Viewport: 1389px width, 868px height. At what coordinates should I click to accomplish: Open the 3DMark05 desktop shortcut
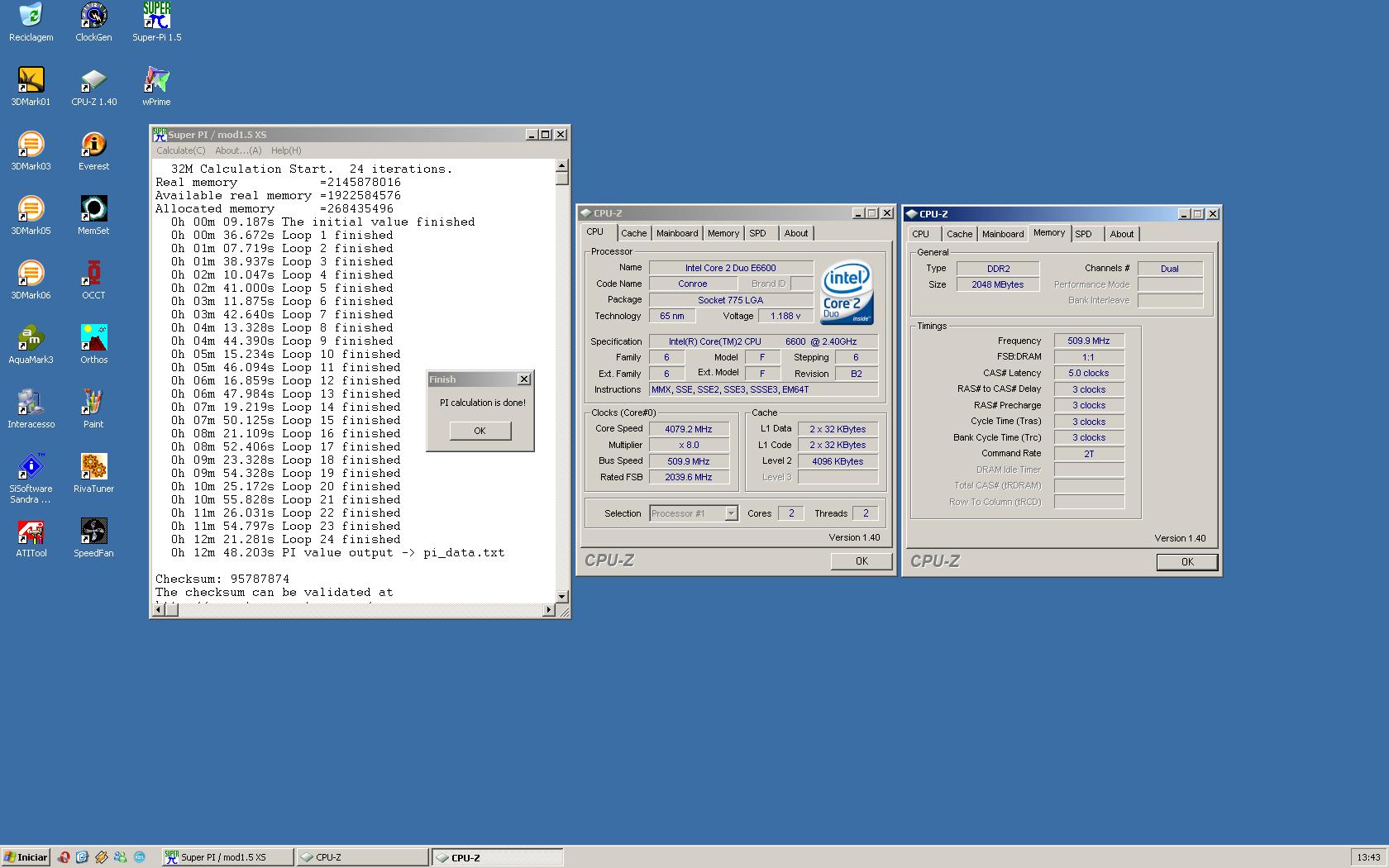(31, 215)
